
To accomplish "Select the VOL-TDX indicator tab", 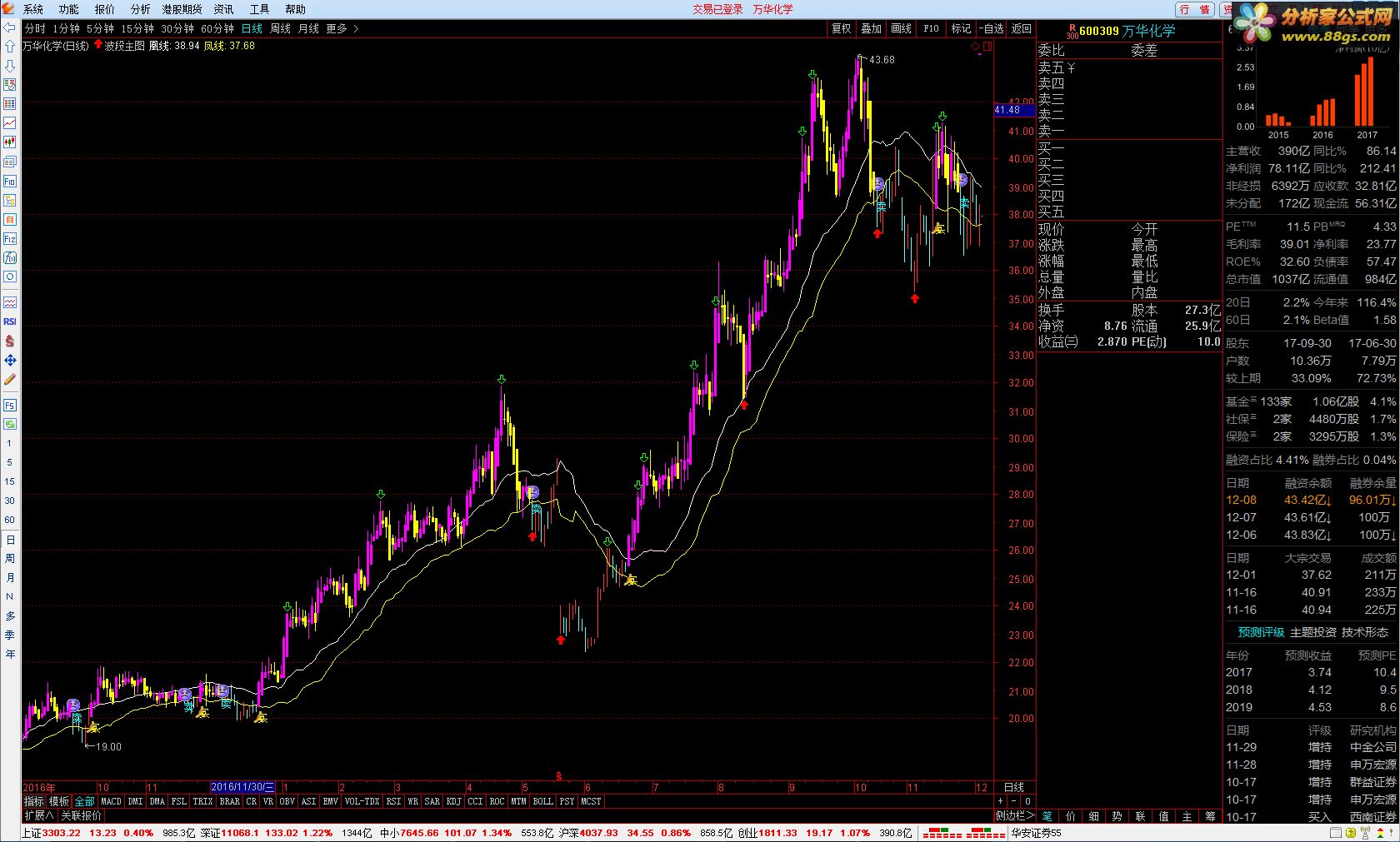I will 362,801.
